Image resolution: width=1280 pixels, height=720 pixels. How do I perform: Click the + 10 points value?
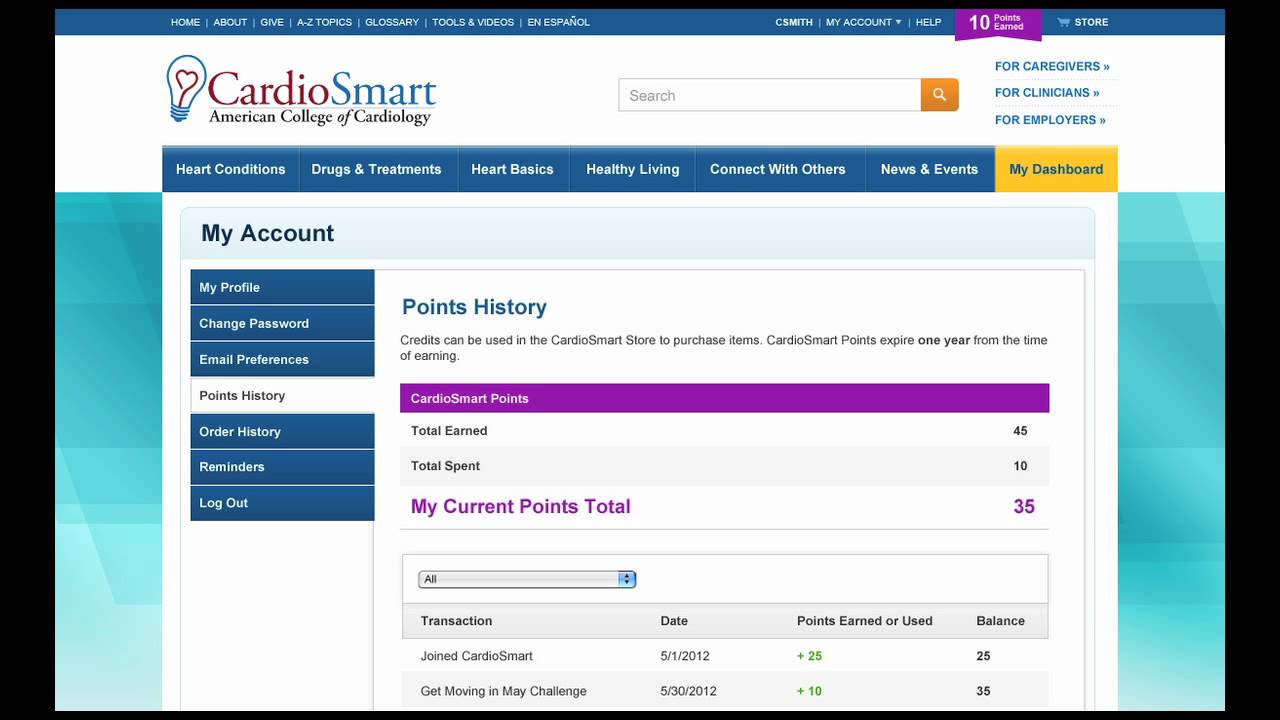[x=809, y=691]
